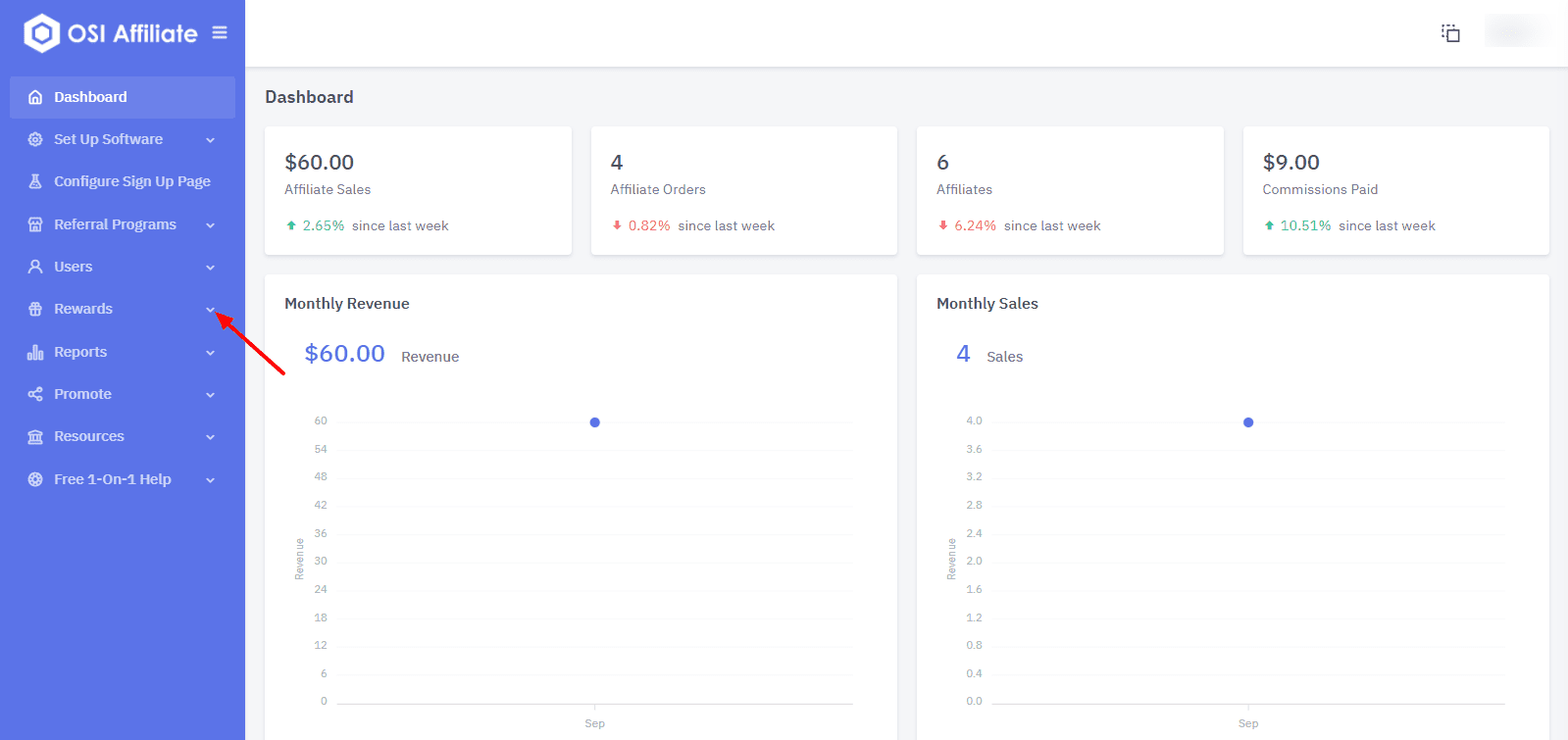Open the blurred user profile button
Image resolution: width=1568 pixels, height=740 pixels.
tap(1516, 31)
